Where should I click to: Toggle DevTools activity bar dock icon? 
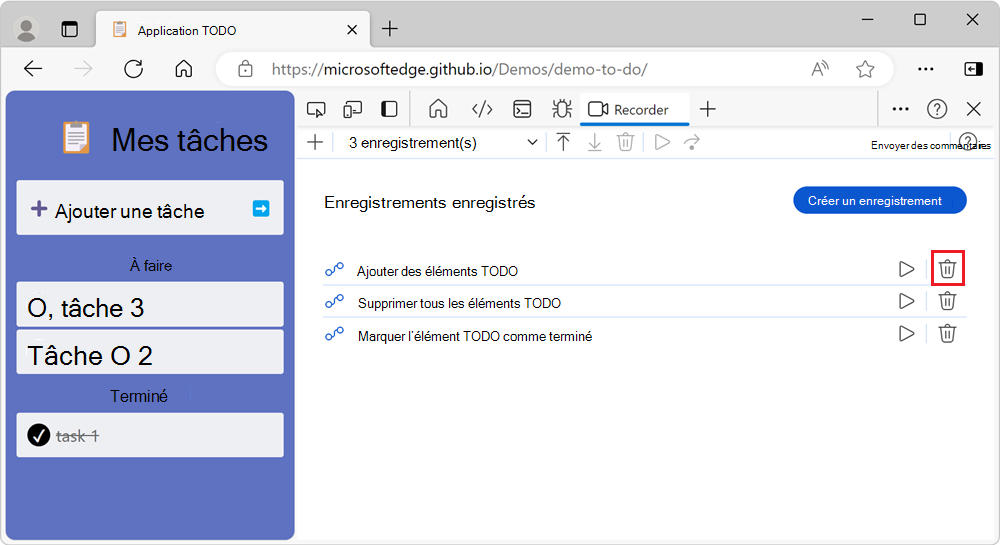tap(389, 110)
